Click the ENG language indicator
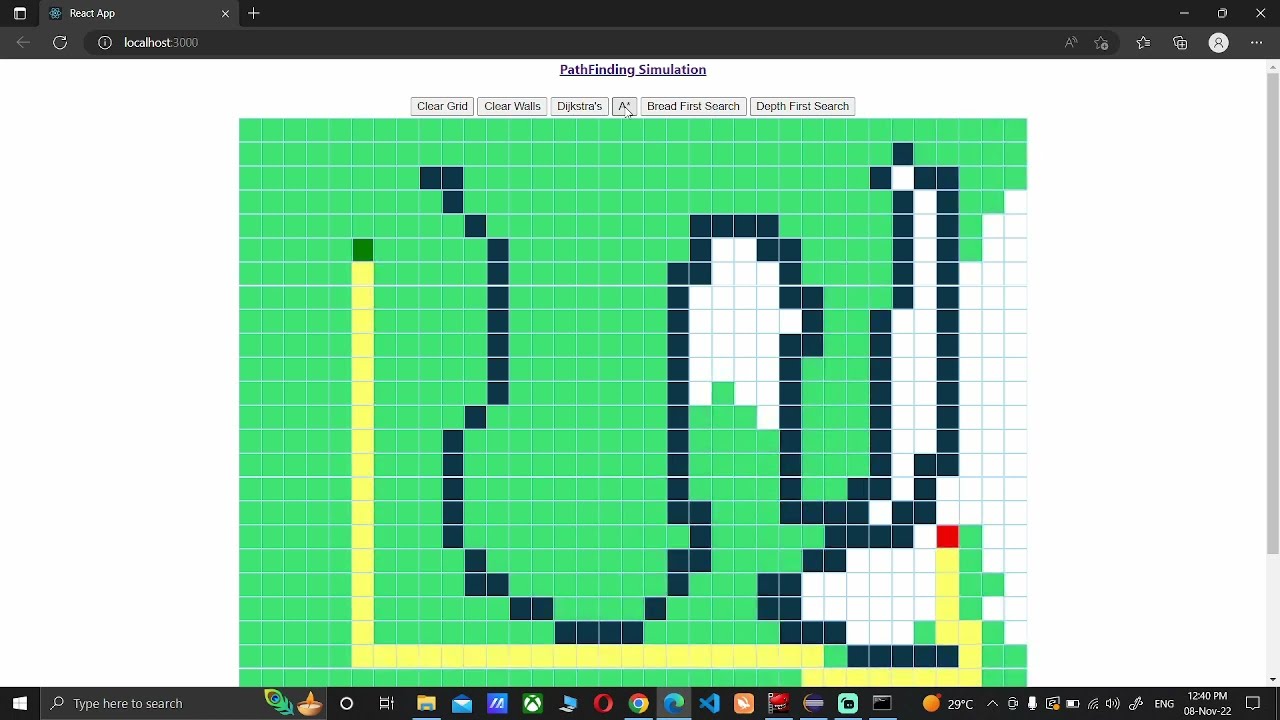This screenshot has width=1280, height=720. (x=1164, y=703)
